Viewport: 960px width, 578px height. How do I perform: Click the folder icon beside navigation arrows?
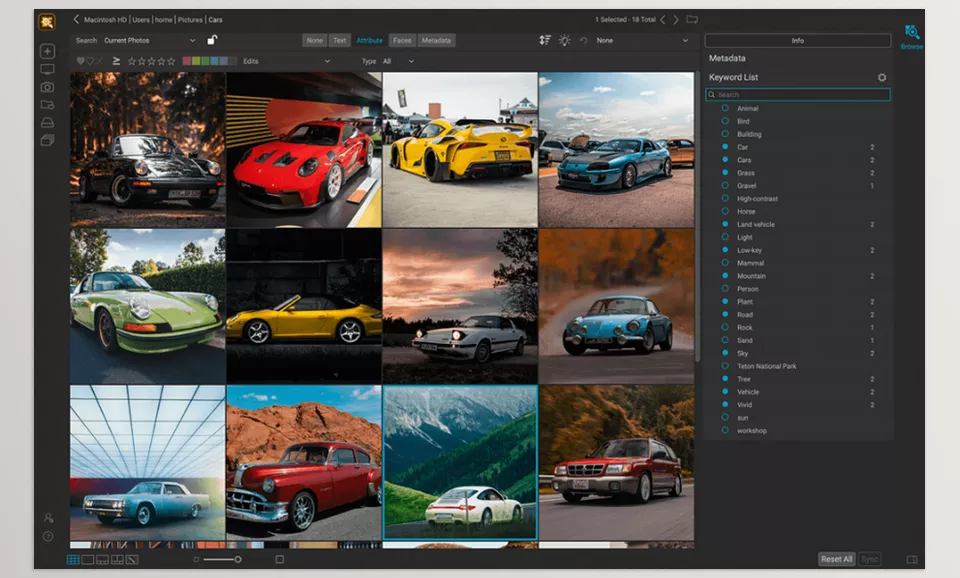[x=692, y=20]
